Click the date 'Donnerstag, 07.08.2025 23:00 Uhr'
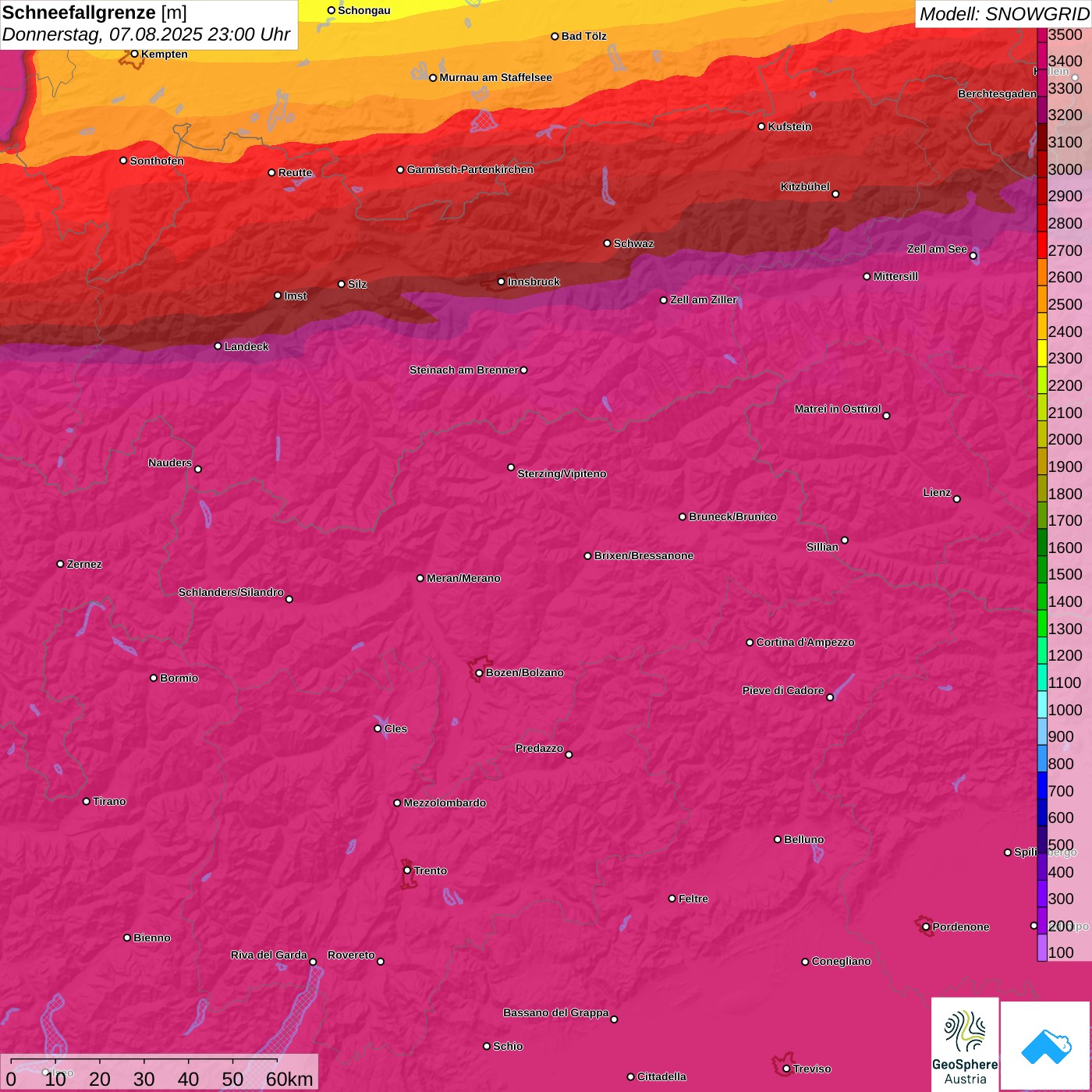 coord(146,34)
